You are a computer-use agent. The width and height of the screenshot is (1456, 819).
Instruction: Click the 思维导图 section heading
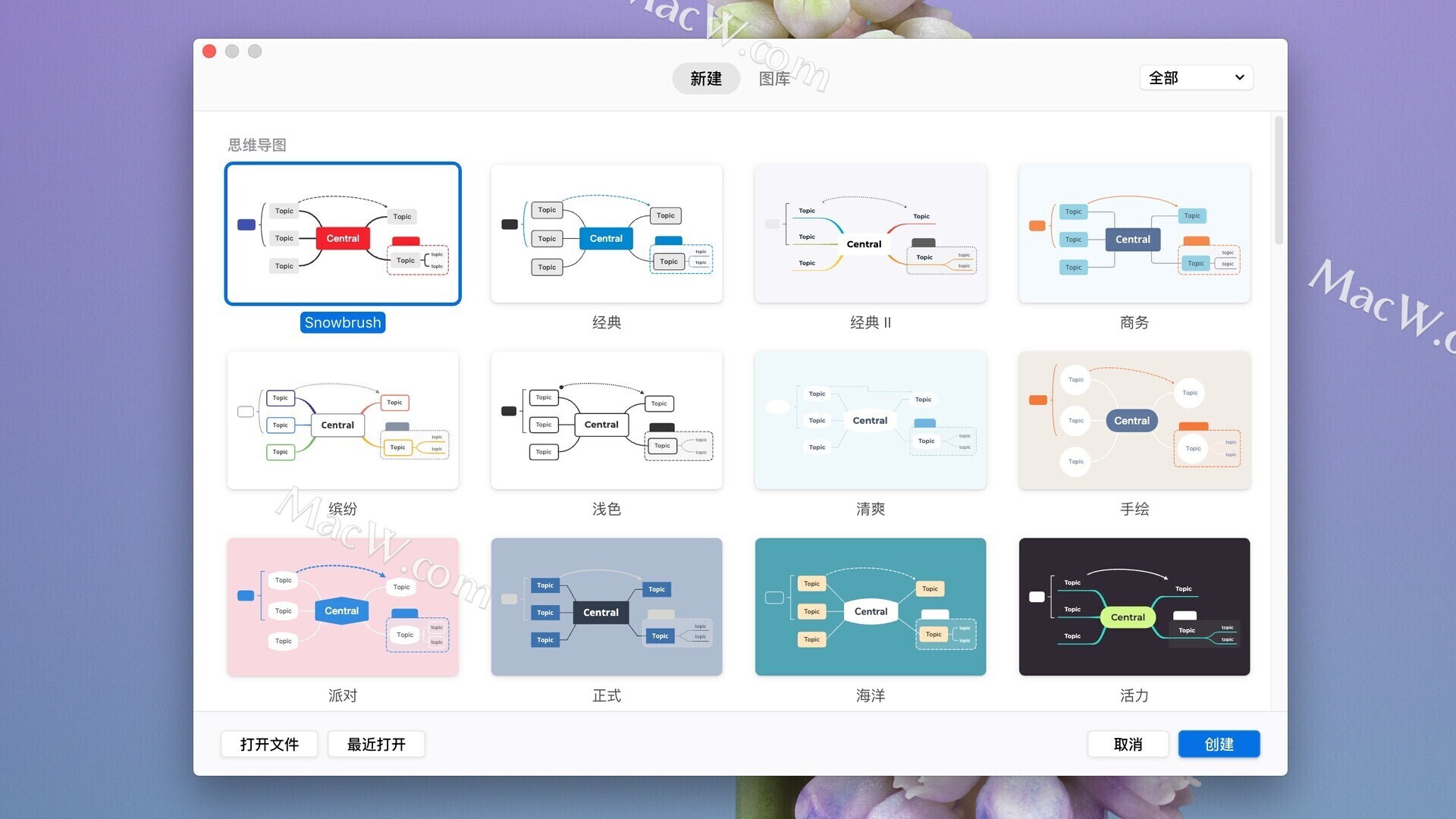(257, 145)
